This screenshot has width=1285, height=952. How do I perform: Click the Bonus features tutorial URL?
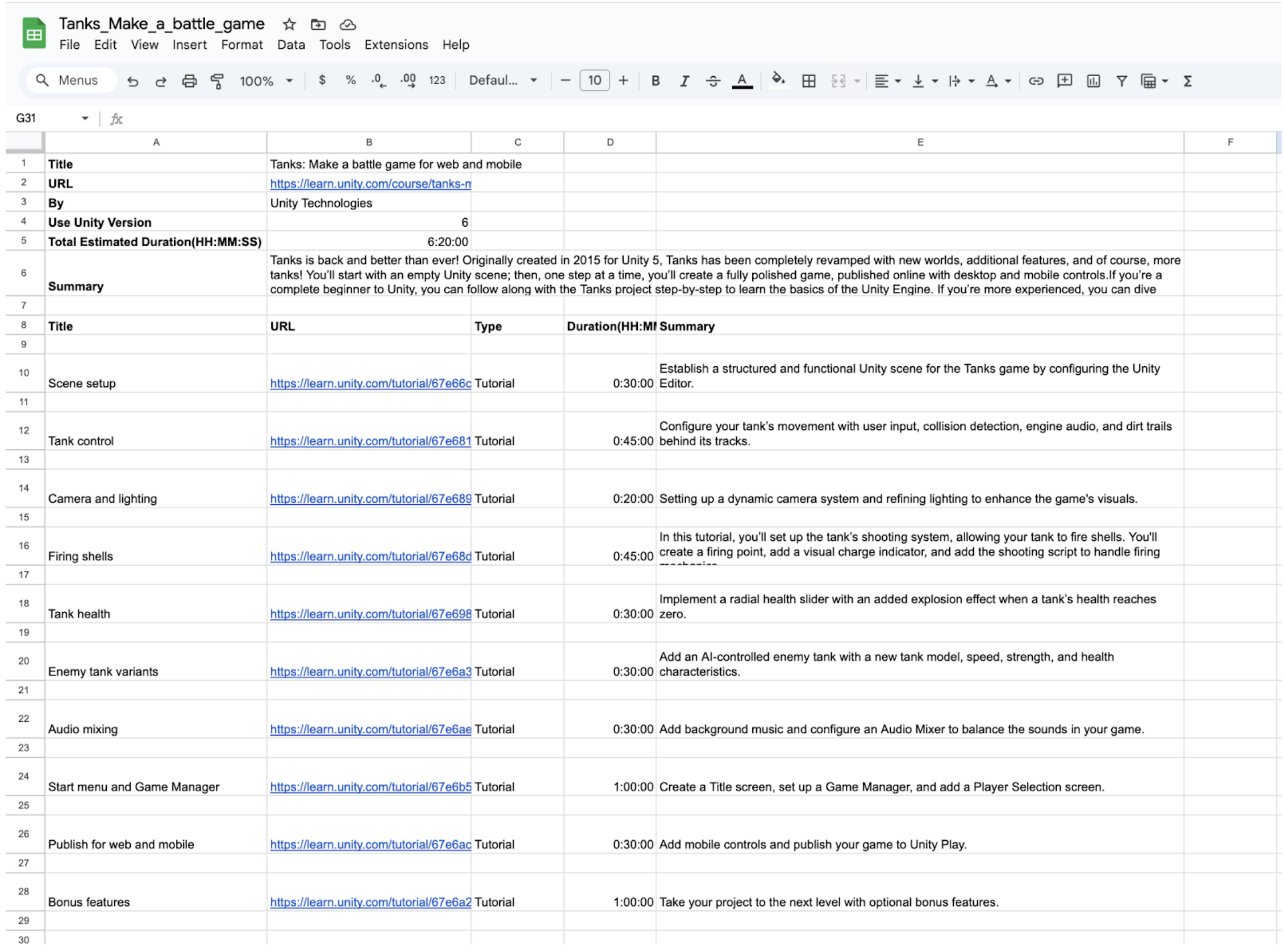[x=370, y=903]
